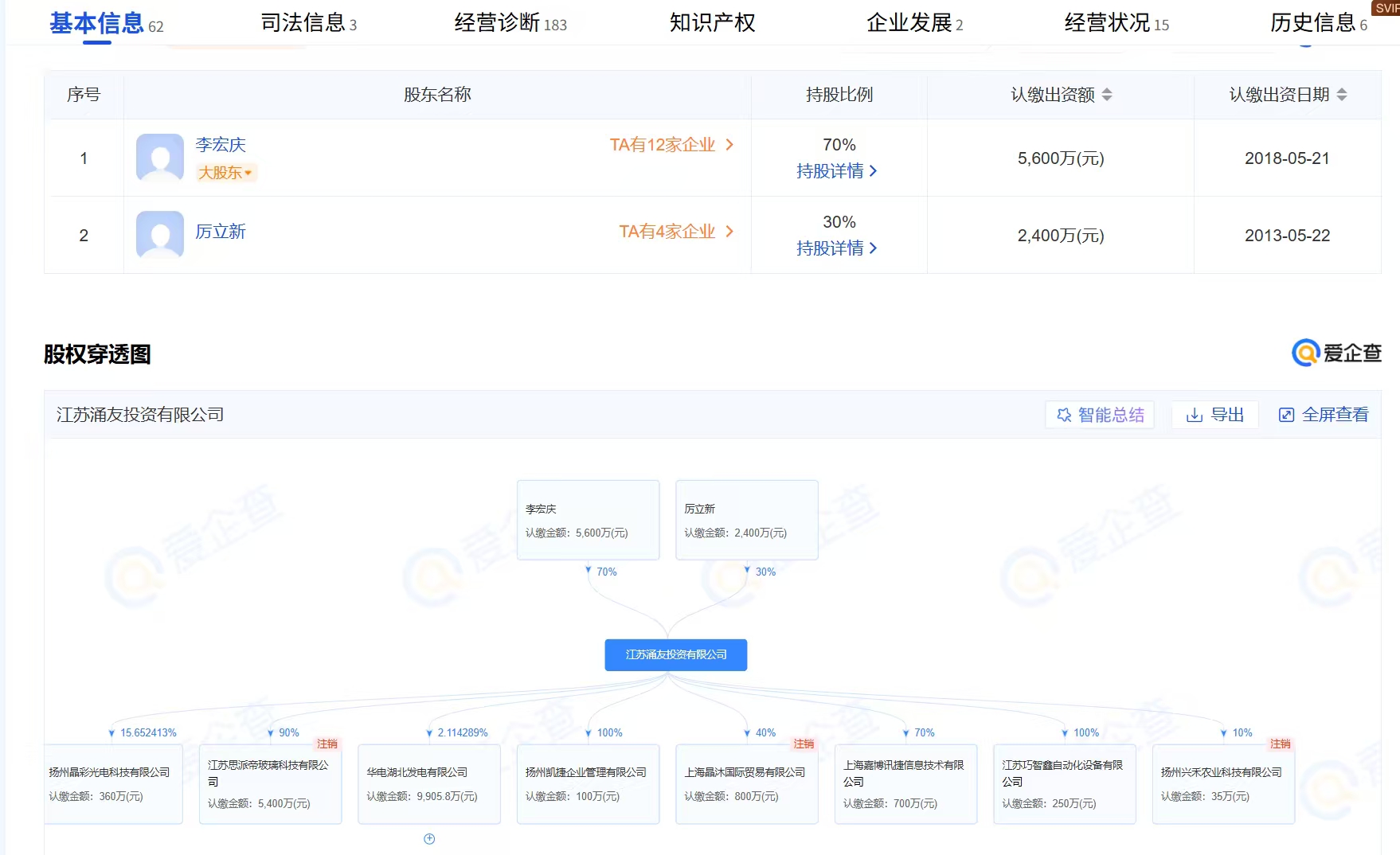Viewport: 1400px width, 855px height.
Task: Select the 知识产权 tab
Action: (x=713, y=23)
